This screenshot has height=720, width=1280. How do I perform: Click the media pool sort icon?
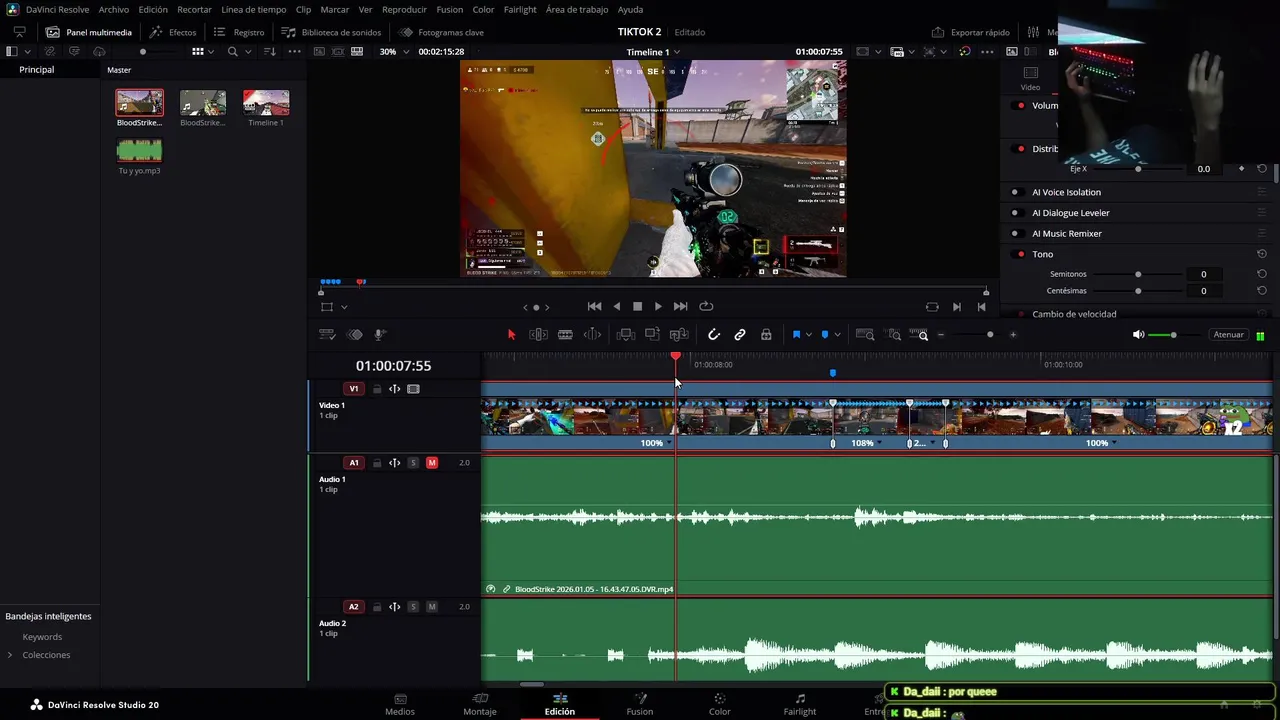click(x=270, y=51)
